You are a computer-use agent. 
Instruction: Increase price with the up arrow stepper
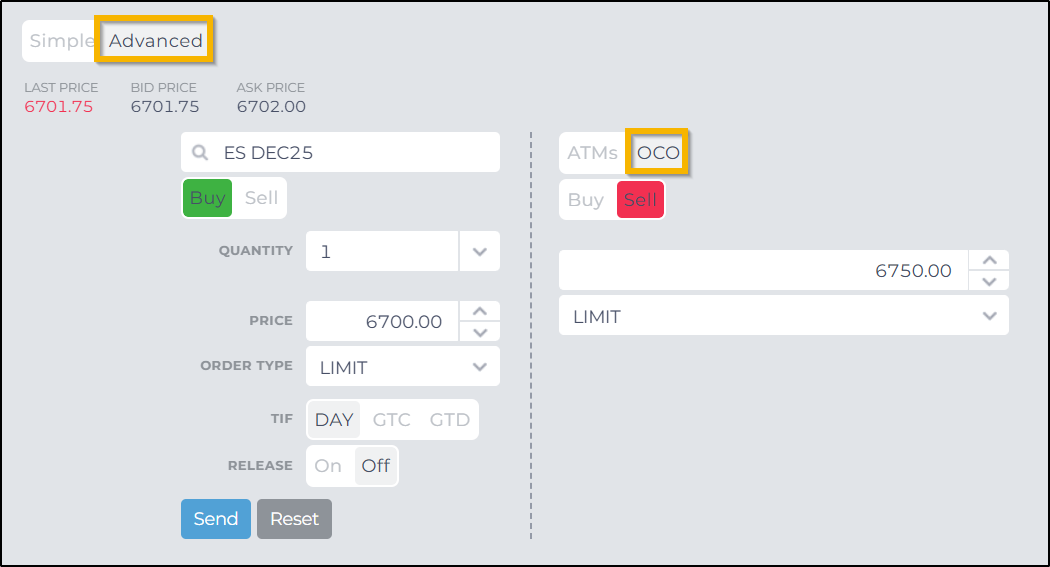[480, 311]
